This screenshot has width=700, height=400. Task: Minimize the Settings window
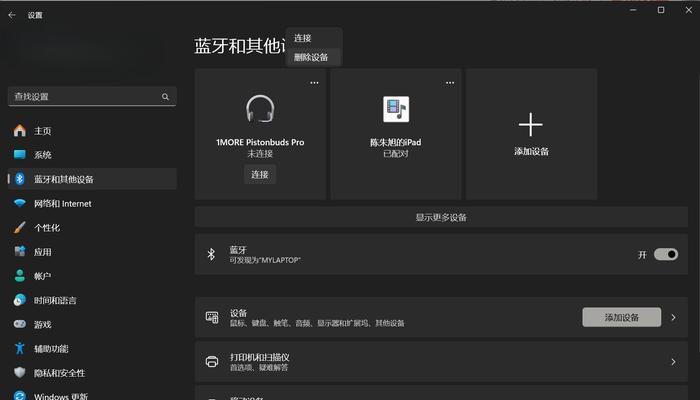pos(633,10)
